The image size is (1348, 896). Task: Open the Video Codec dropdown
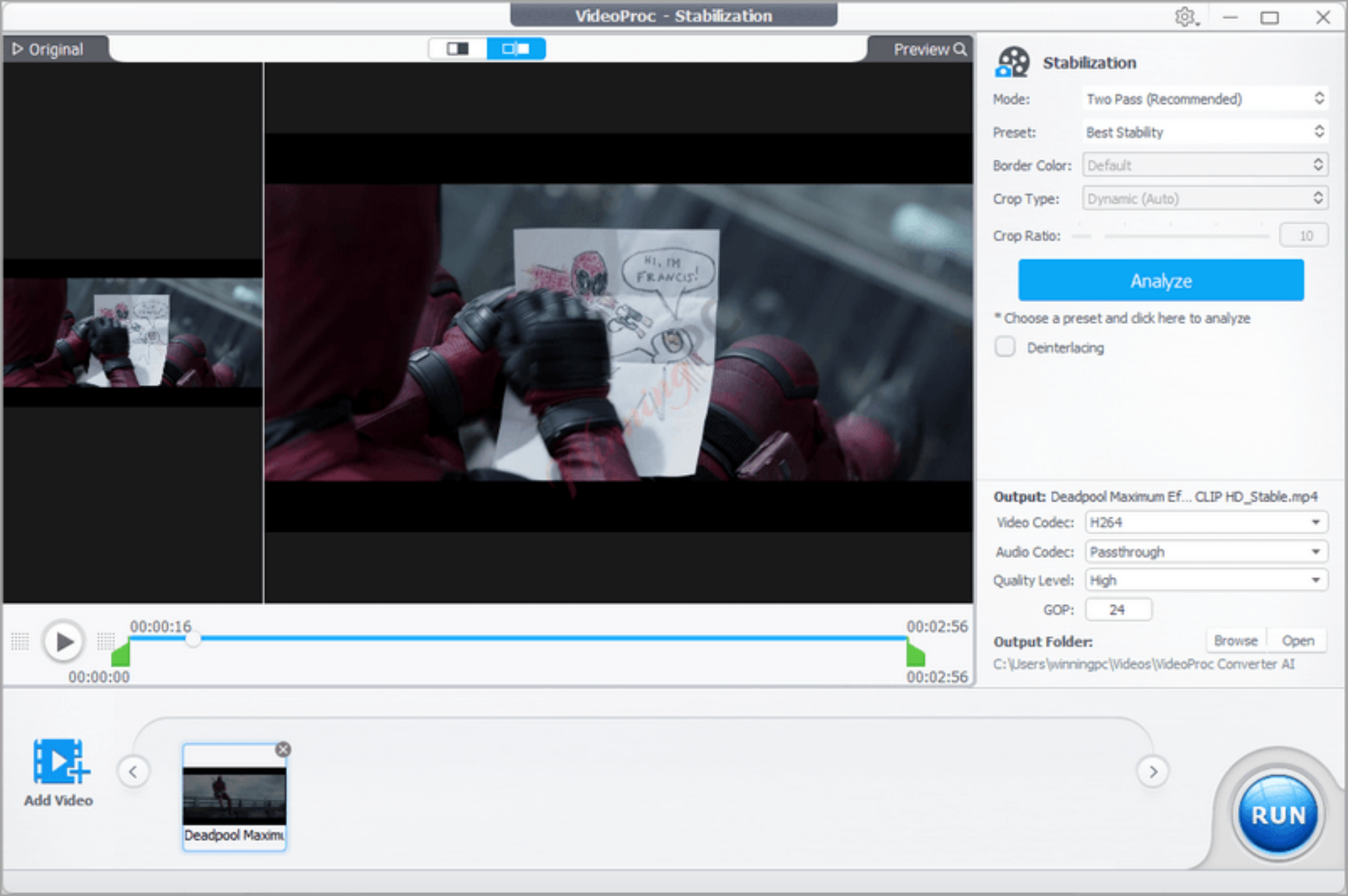(1205, 522)
